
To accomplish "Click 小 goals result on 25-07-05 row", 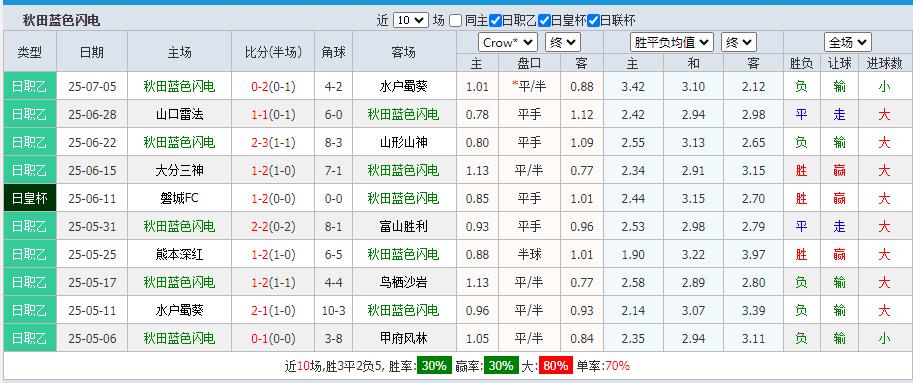I will 884,87.
